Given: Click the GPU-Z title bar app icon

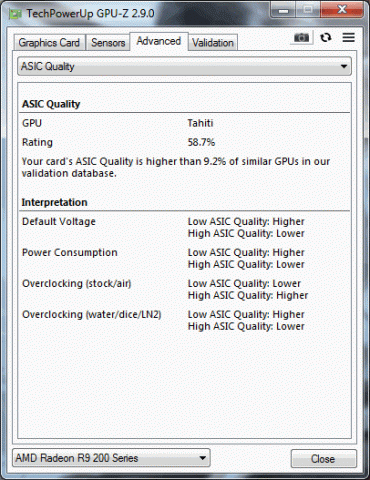Looking at the screenshot, I should (x=15, y=14).
